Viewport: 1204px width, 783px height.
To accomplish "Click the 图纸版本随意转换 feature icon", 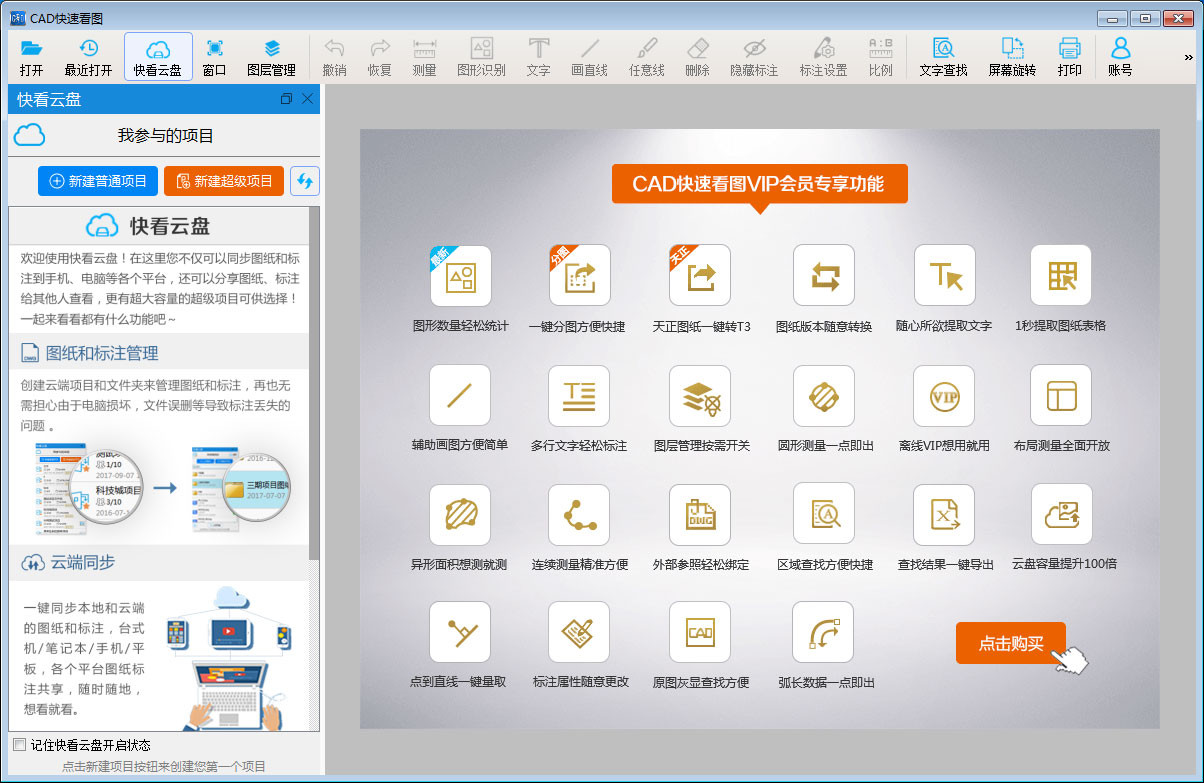I will tap(824, 275).
